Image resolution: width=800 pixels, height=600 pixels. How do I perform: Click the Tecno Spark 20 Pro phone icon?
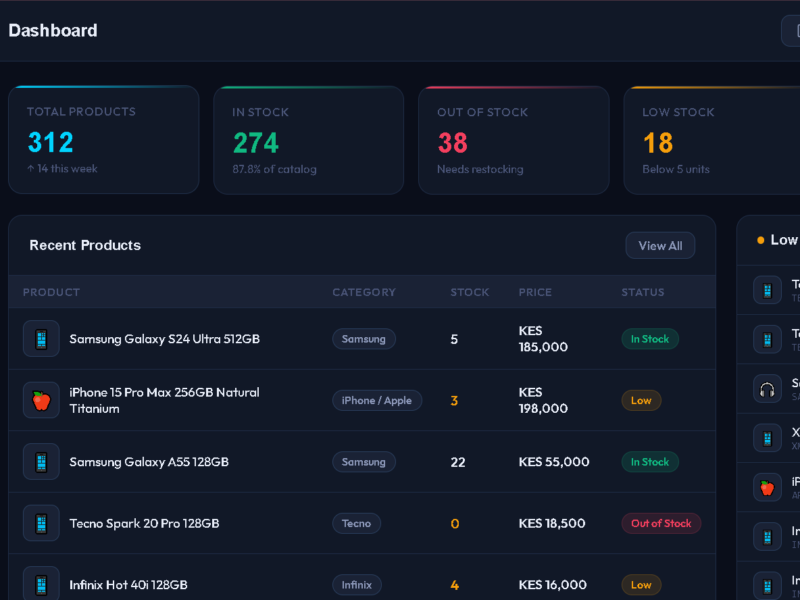coord(41,523)
